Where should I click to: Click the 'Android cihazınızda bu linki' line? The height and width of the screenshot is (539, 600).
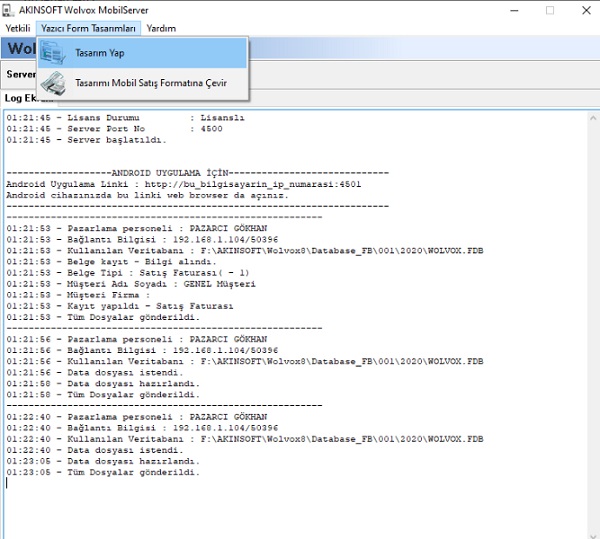coord(147,195)
